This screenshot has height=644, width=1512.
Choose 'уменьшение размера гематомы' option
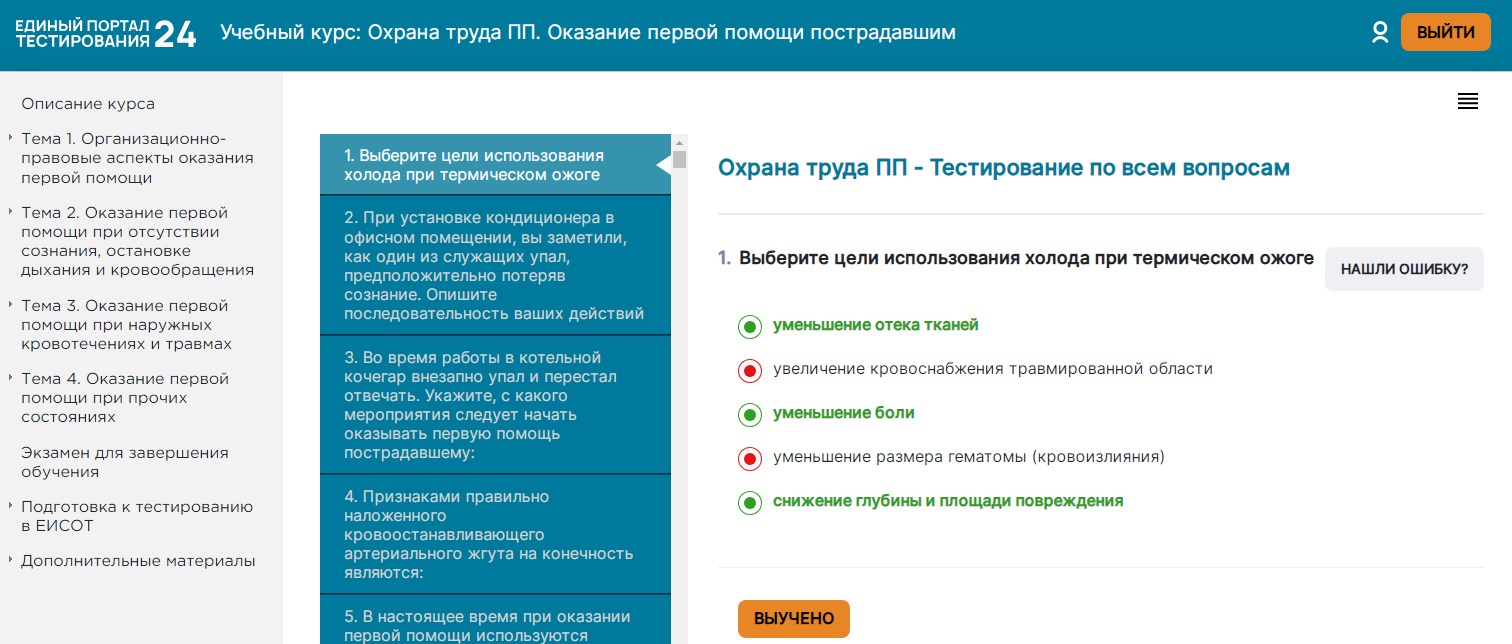[x=750, y=459]
